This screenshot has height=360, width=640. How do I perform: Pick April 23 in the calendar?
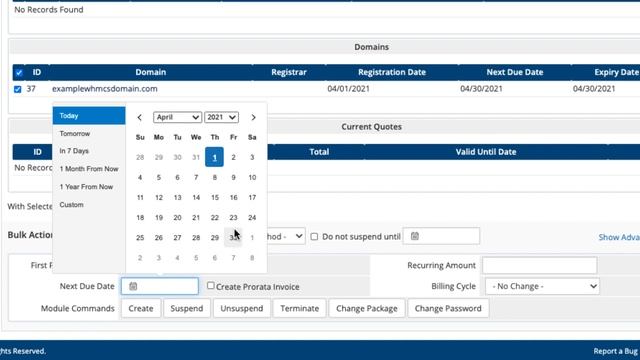(x=233, y=218)
